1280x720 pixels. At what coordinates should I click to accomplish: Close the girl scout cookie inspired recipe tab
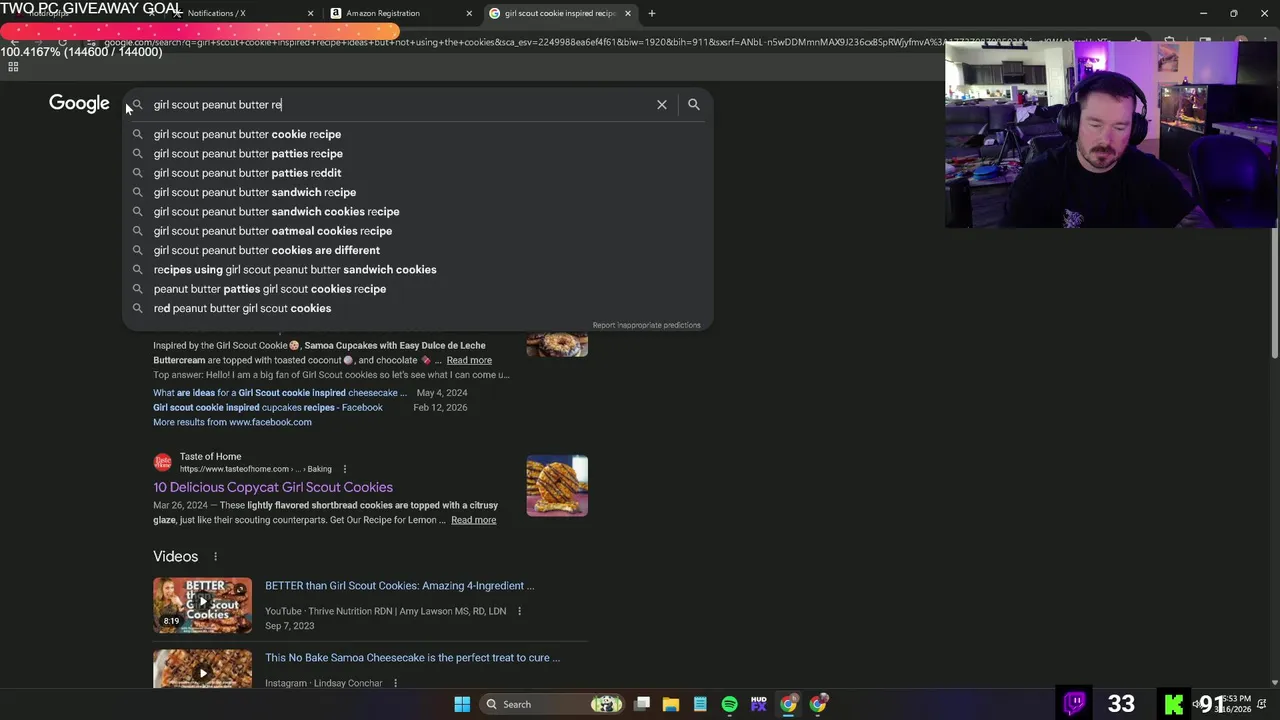tap(628, 13)
